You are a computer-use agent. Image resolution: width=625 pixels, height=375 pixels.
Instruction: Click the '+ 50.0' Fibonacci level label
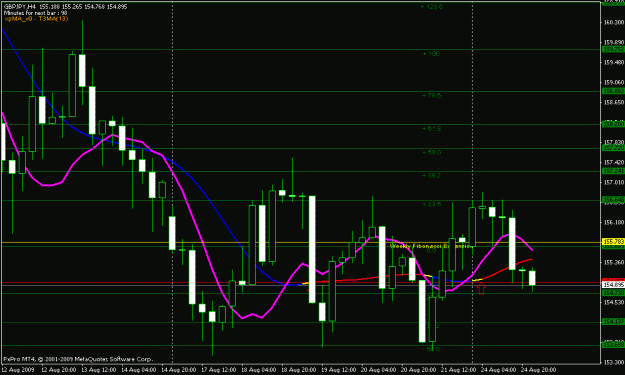(x=431, y=152)
